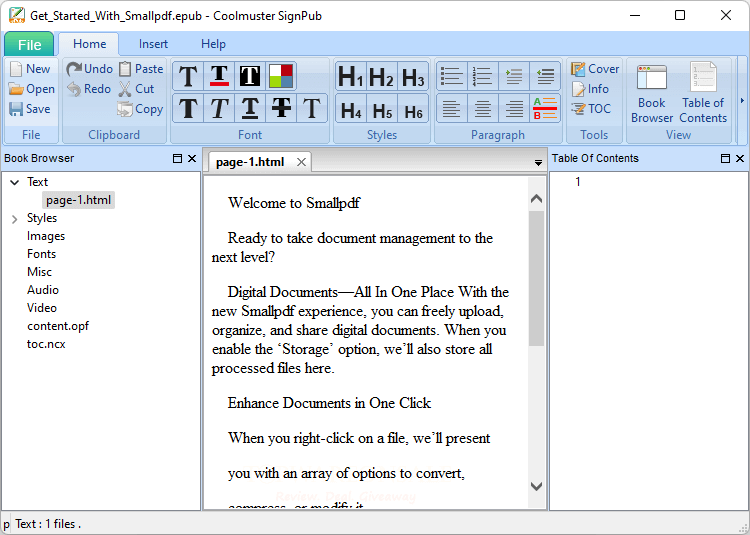This screenshot has height=535, width=750.
Task: Toggle the Table of Contents view
Action: (x=703, y=94)
